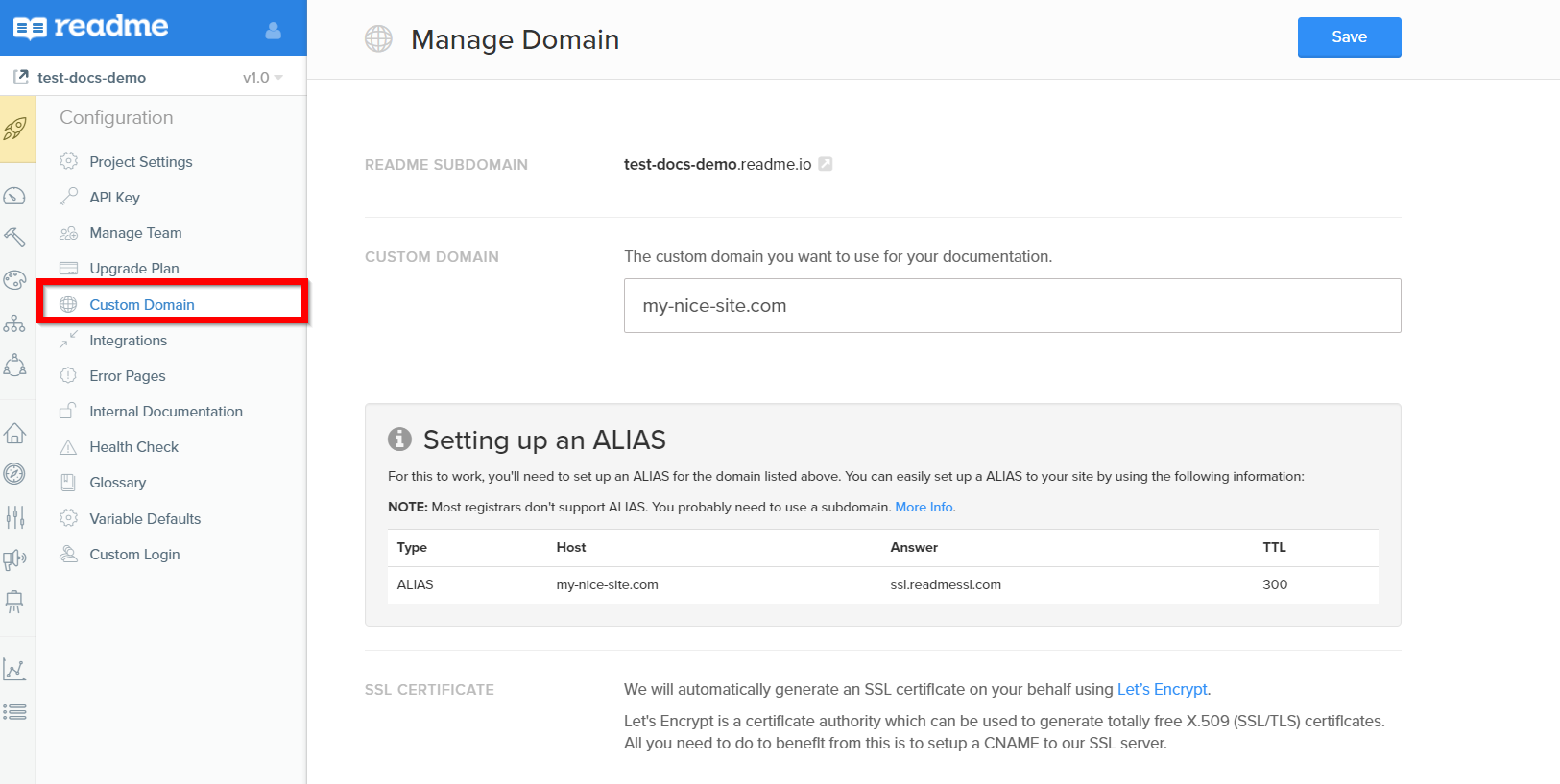This screenshot has height=784, width=1560.
Task: Click the globe icon beside Manage Domain
Action: point(378,38)
